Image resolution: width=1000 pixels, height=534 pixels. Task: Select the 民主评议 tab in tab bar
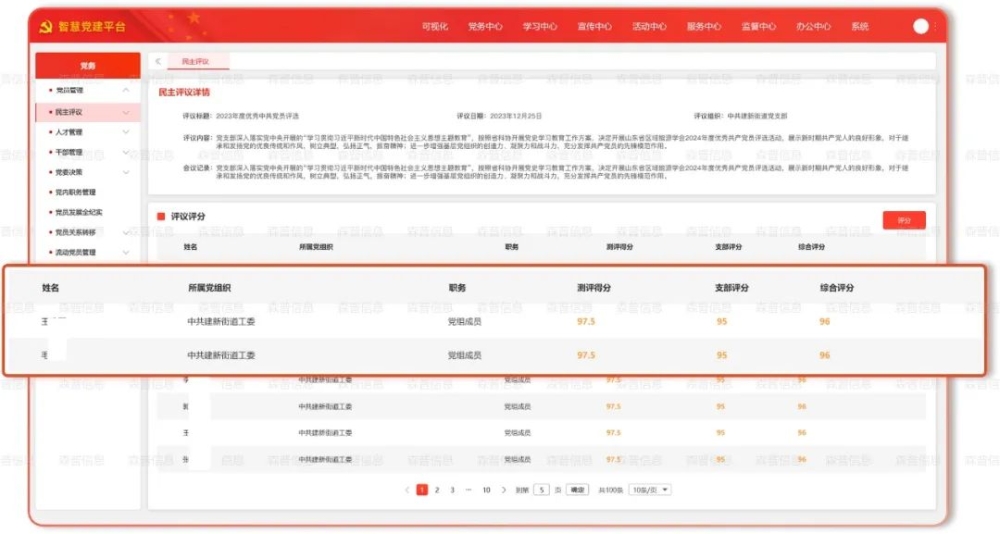[196, 62]
